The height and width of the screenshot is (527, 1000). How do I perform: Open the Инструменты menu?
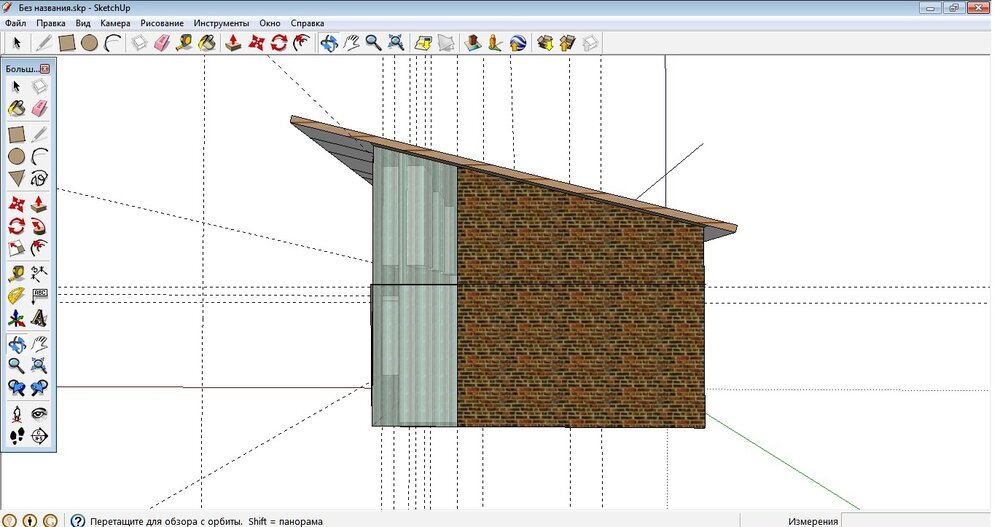221,22
